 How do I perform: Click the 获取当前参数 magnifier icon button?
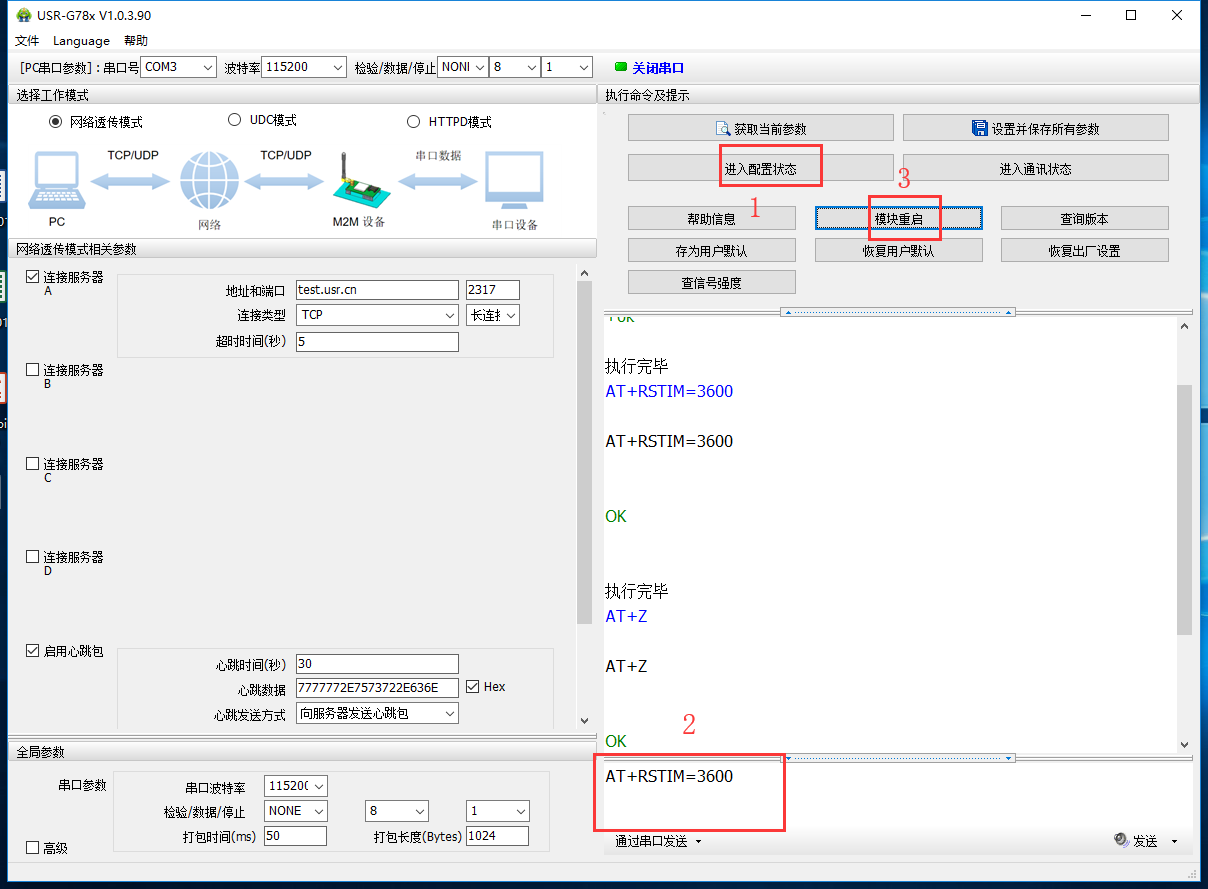coord(723,129)
